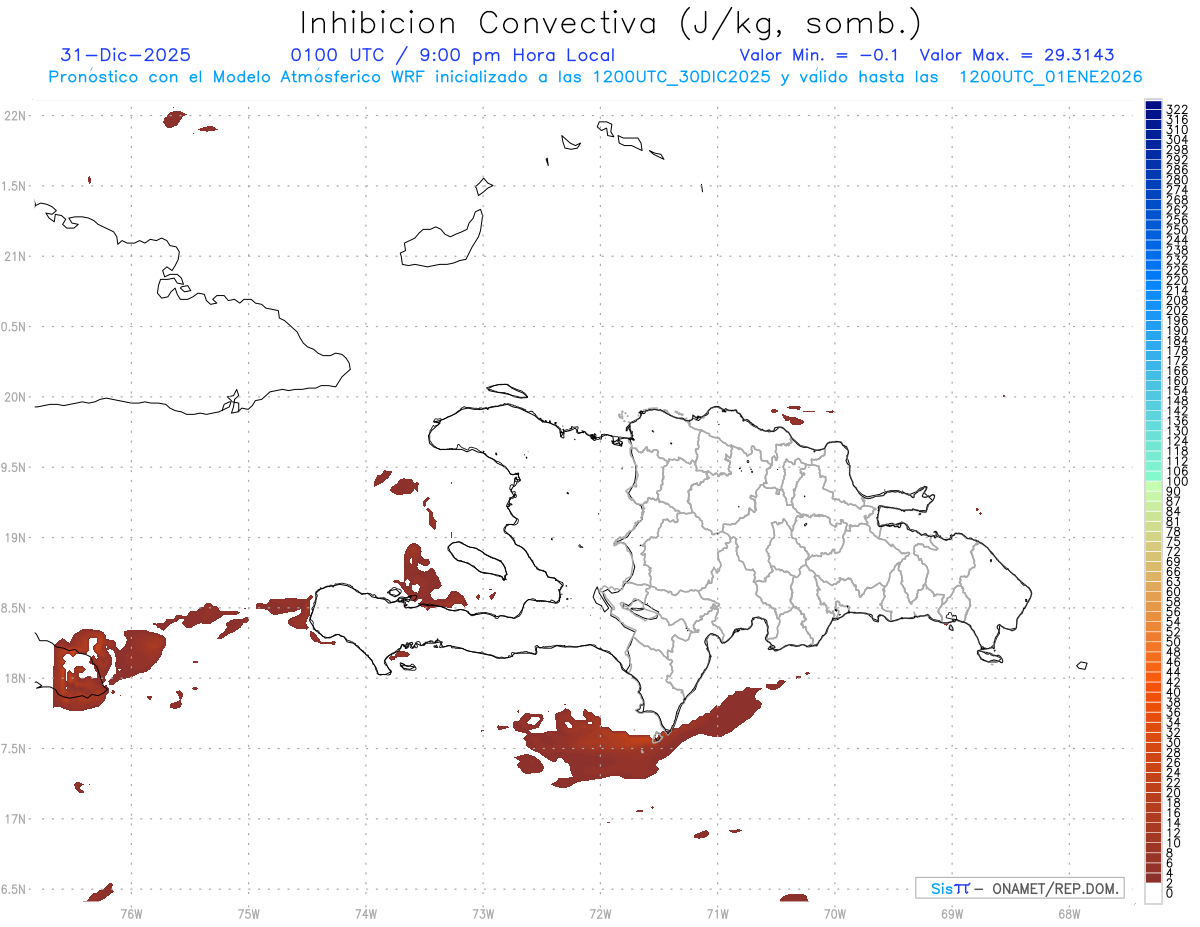Viewport: 1200px width, 927px height.
Task: Click the "17N" latitude label
Action: click(15, 819)
